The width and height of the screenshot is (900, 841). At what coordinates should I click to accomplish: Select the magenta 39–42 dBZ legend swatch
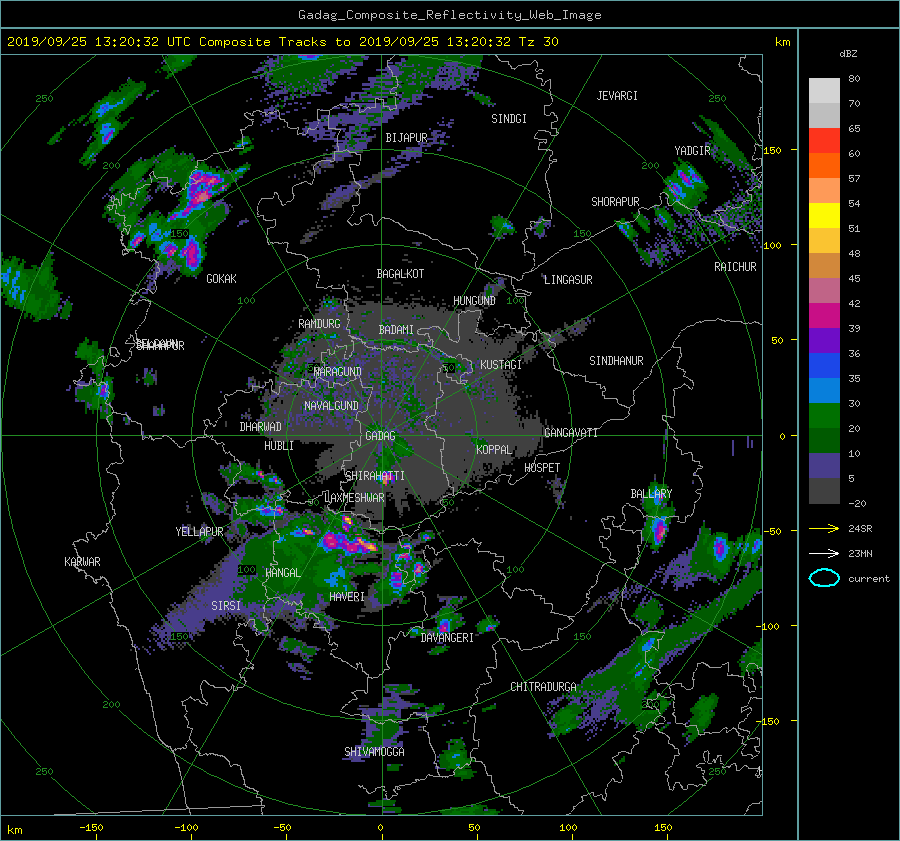click(x=824, y=315)
